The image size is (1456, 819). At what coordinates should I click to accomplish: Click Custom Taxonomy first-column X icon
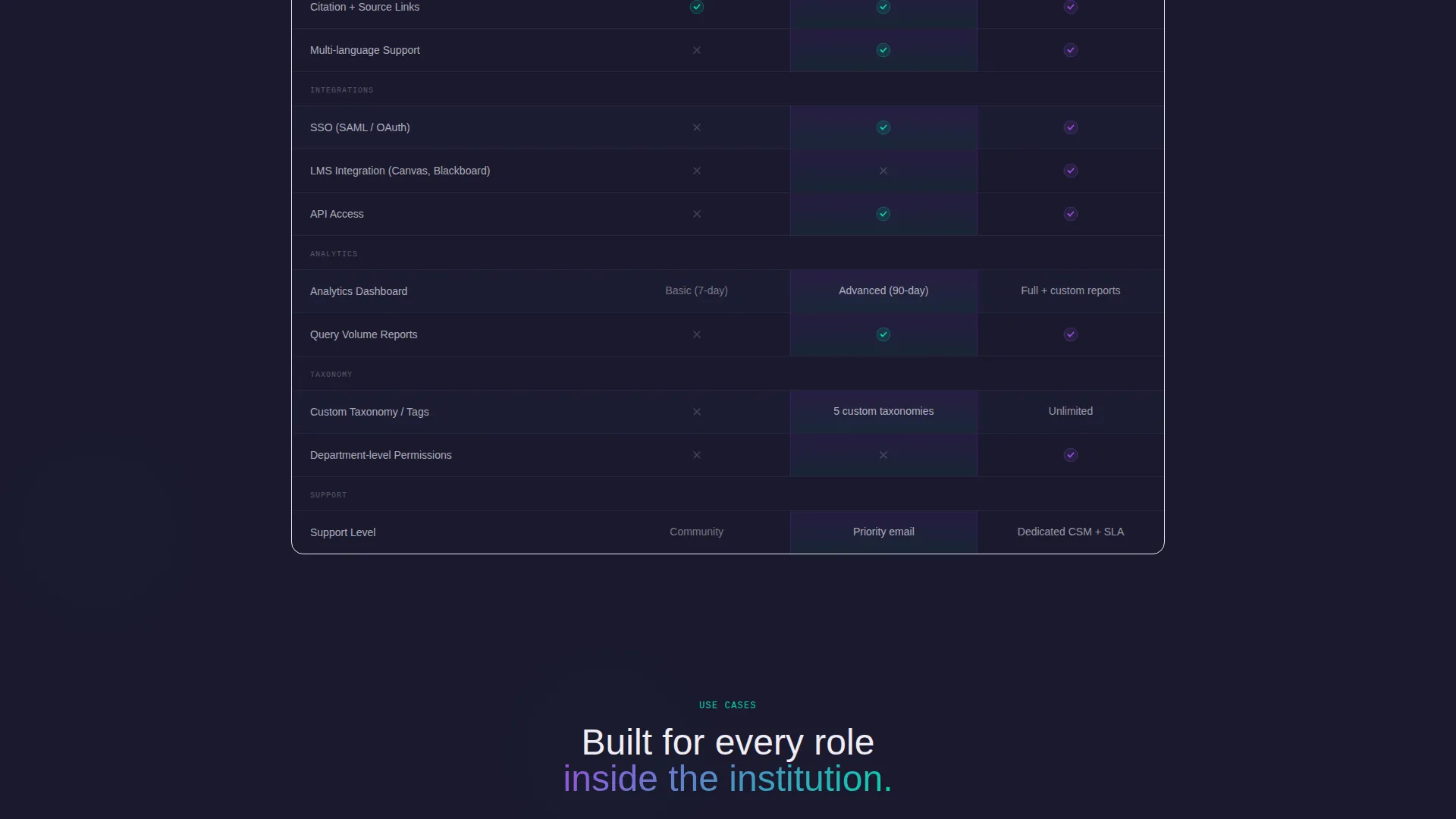point(696,412)
